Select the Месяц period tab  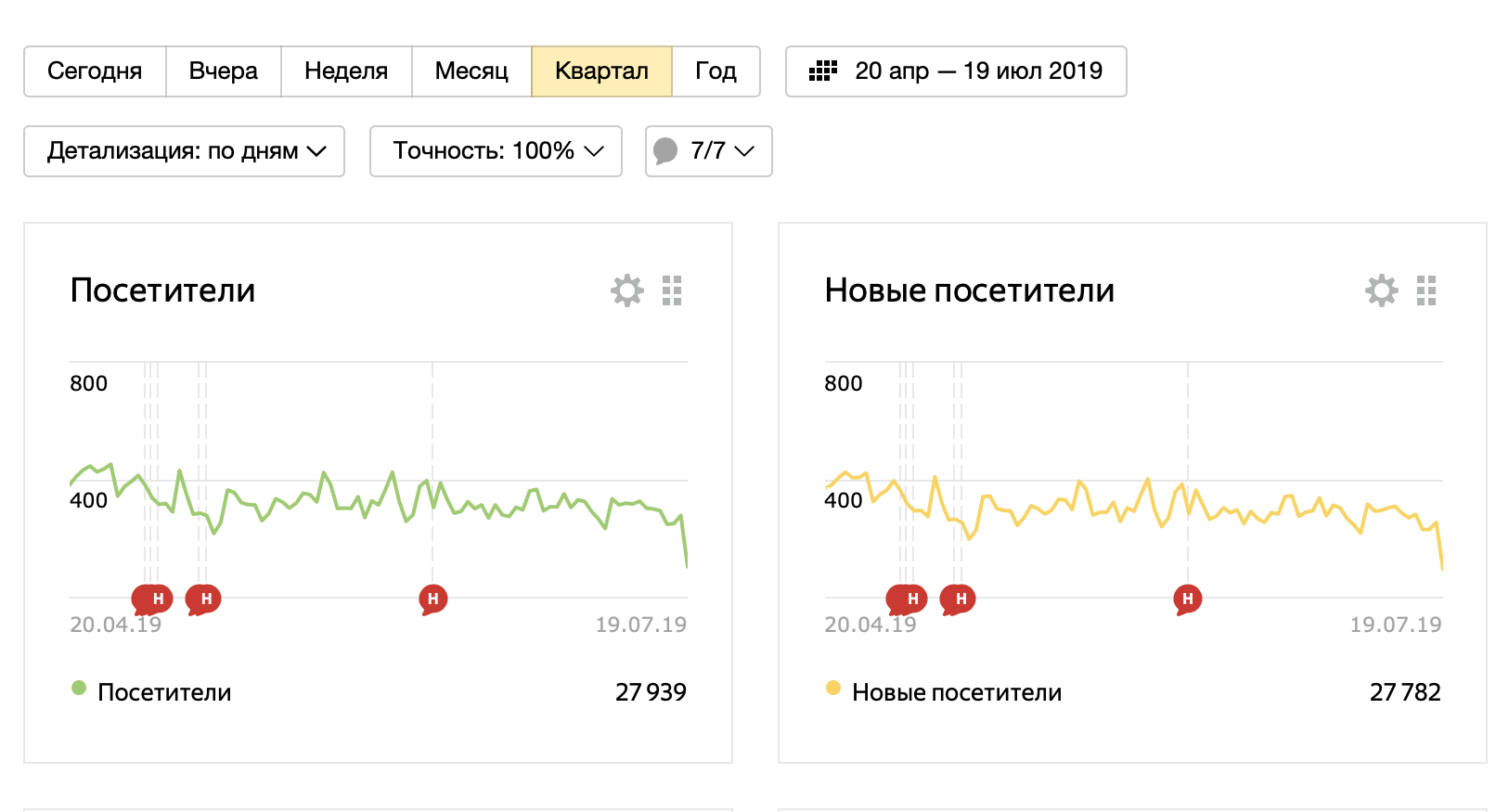click(x=471, y=71)
